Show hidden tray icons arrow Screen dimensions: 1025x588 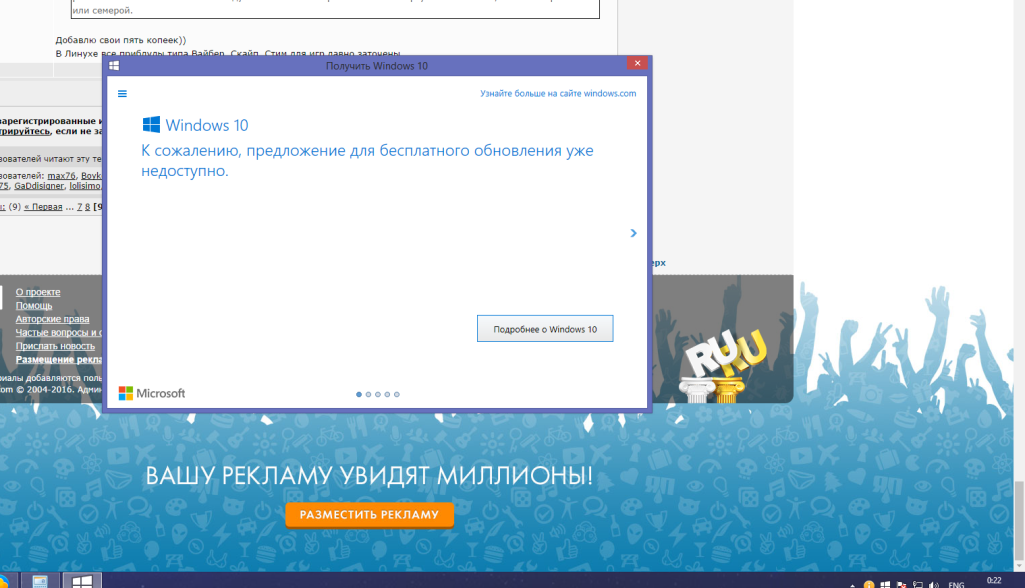coord(852,585)
